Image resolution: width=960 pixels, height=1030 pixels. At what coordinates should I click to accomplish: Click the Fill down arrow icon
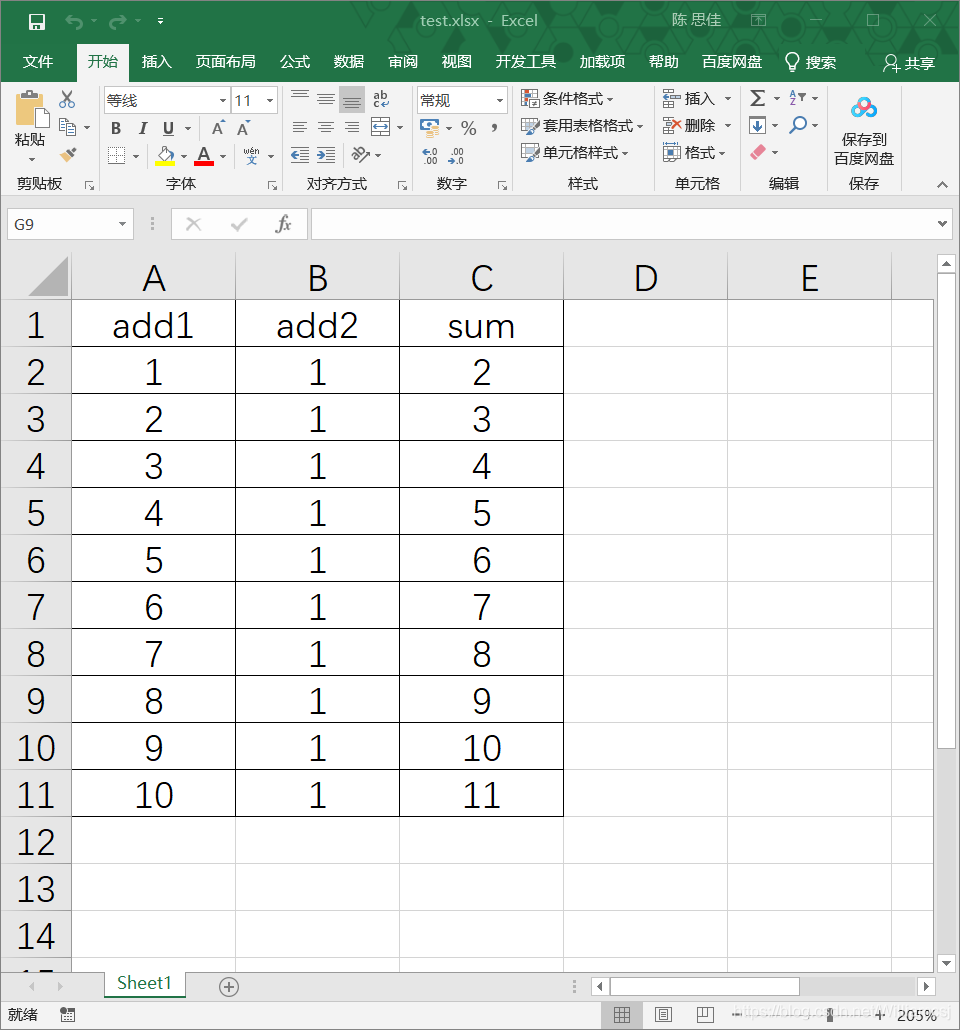[x=757, y=125]
